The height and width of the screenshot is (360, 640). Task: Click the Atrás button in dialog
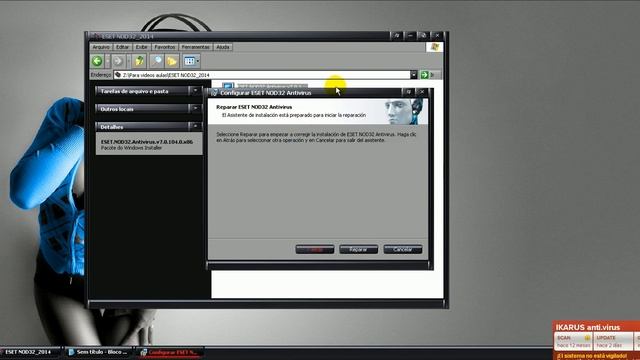click(315, 249)
